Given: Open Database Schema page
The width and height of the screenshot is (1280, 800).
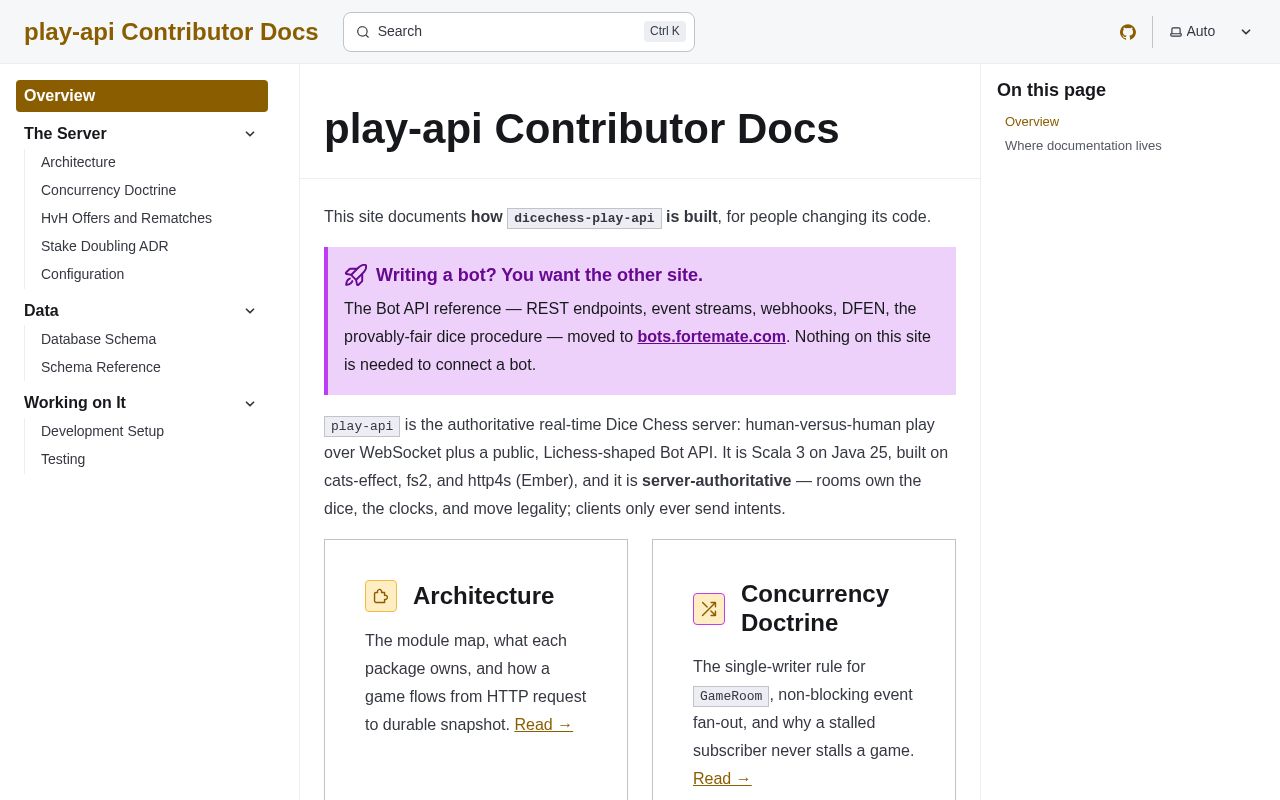Looking at the screenshot, I should 98,339.
